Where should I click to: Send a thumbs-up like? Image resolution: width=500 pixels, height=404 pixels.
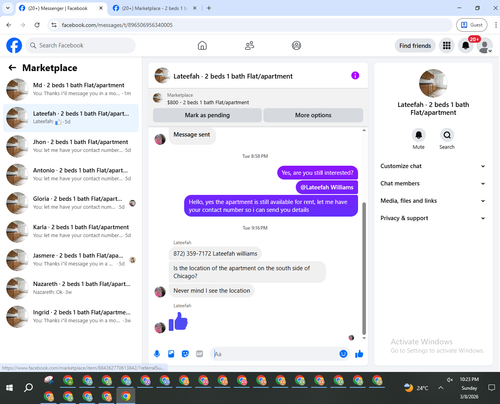tap(359, 354)
